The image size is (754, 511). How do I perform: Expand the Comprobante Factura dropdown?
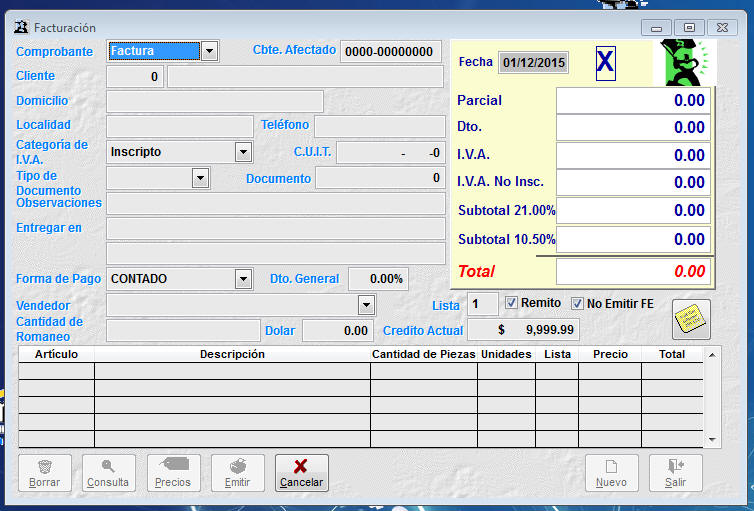209,51
